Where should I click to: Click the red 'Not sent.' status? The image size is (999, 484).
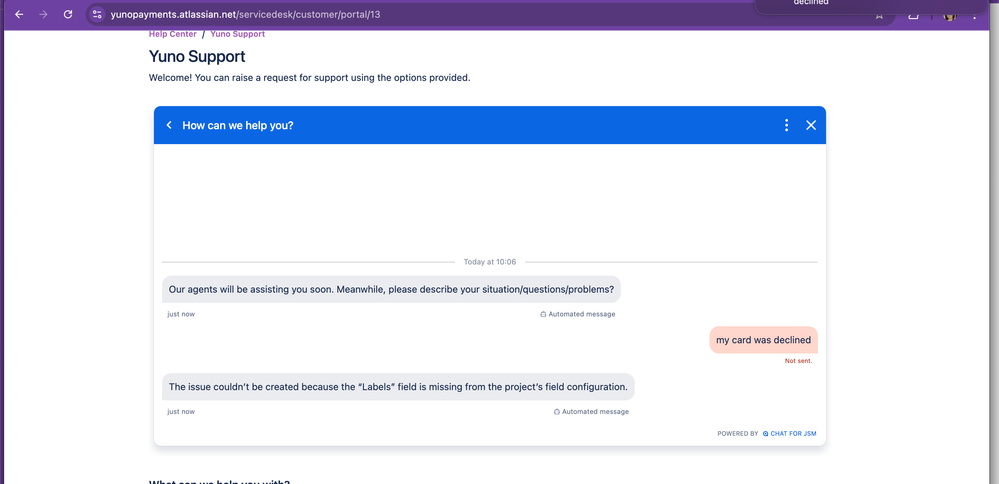[798, 361]
